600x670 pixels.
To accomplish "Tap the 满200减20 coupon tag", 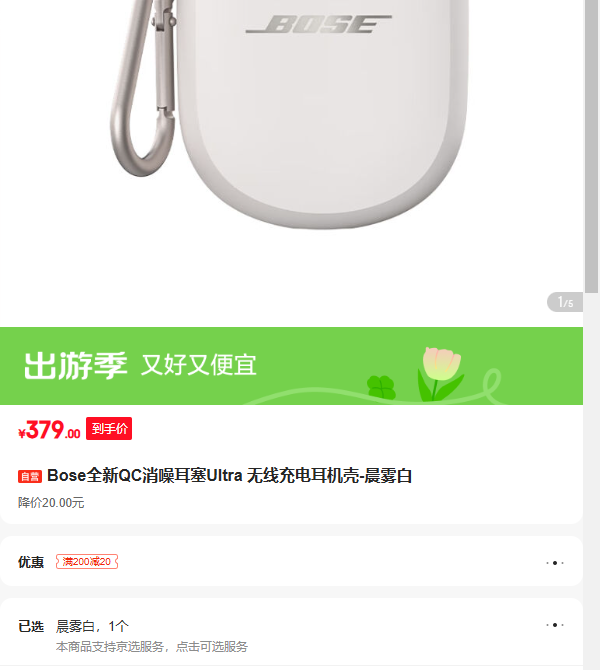I will tap(87, 561).
